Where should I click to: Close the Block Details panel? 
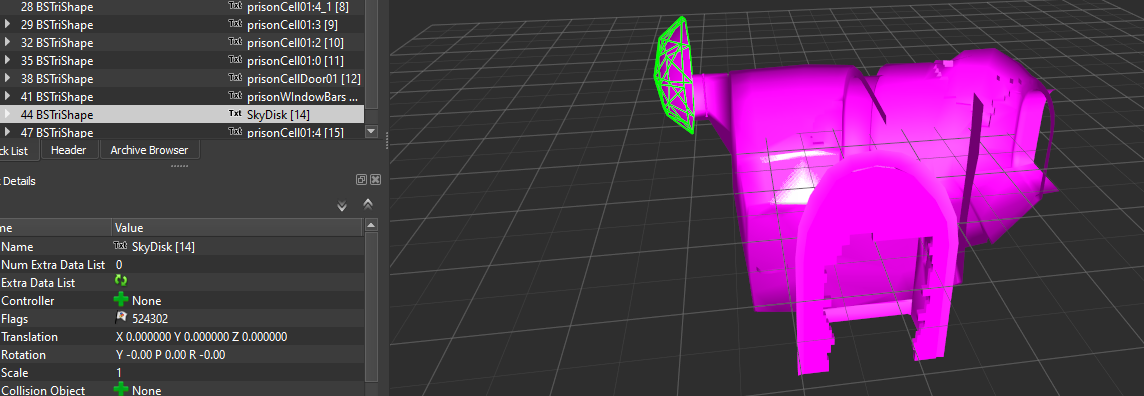coord(376,179)
